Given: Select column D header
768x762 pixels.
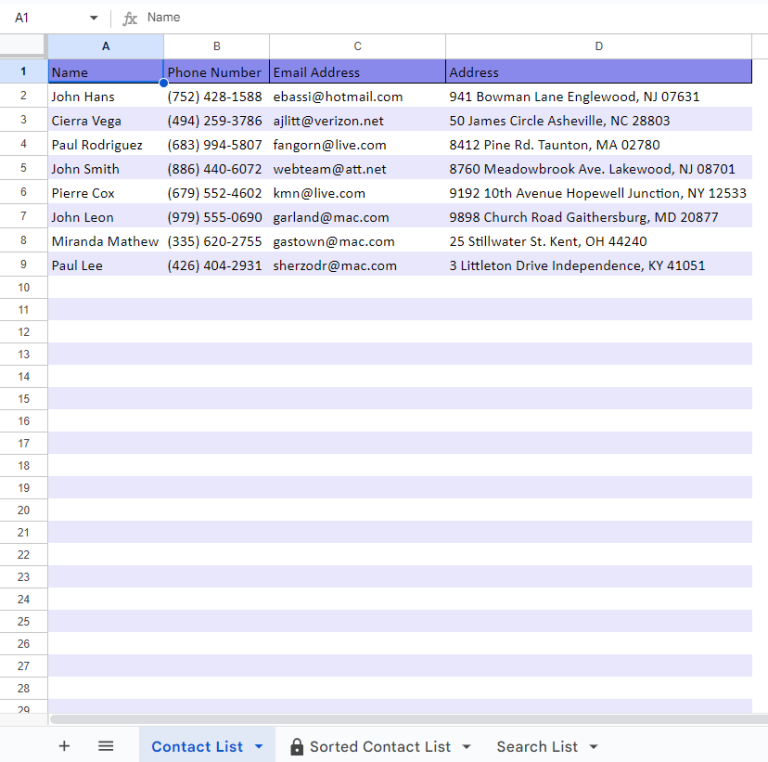Looking at the screenshot, I should 599,47.
